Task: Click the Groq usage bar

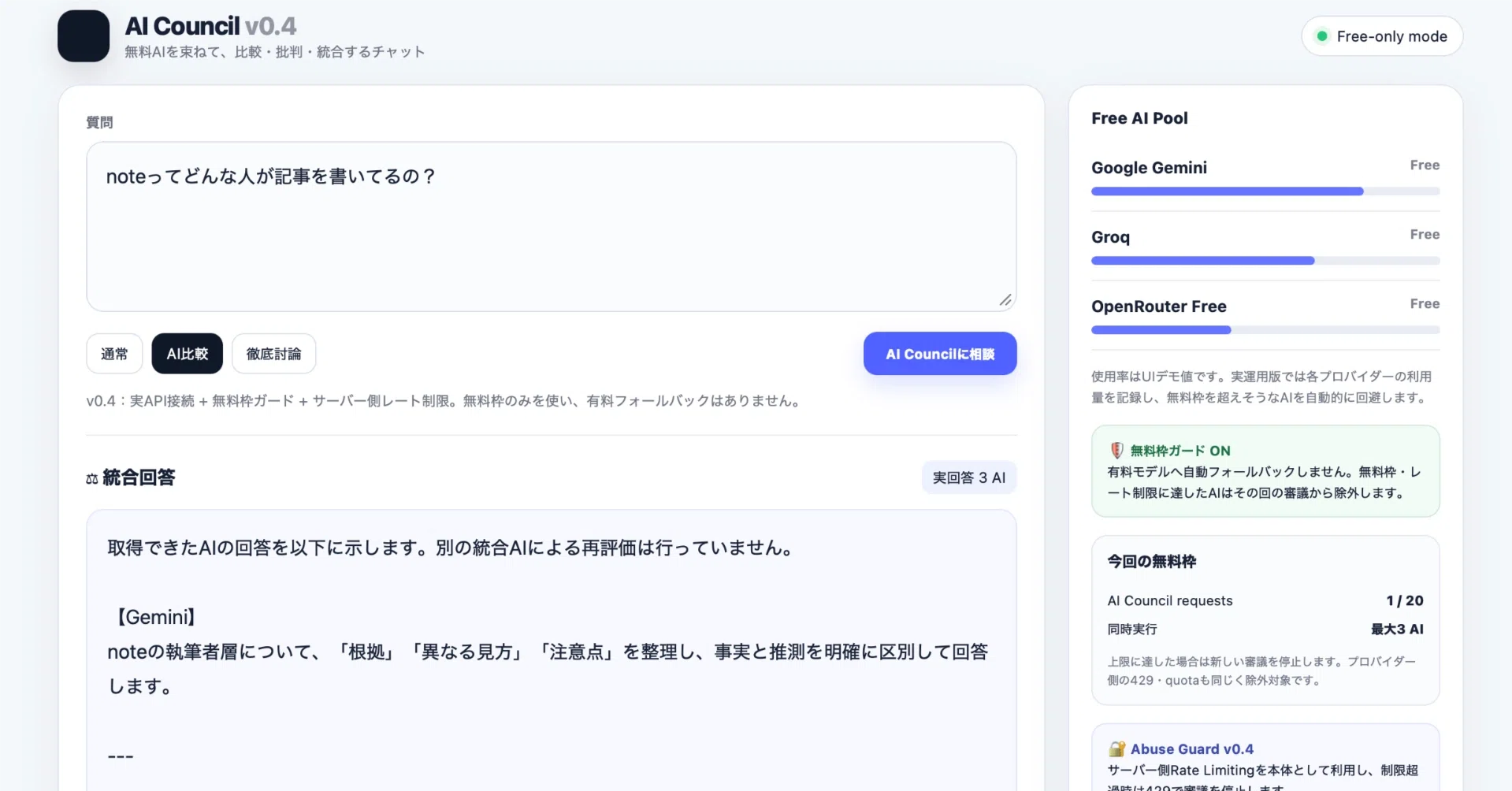Action: 1265,261
